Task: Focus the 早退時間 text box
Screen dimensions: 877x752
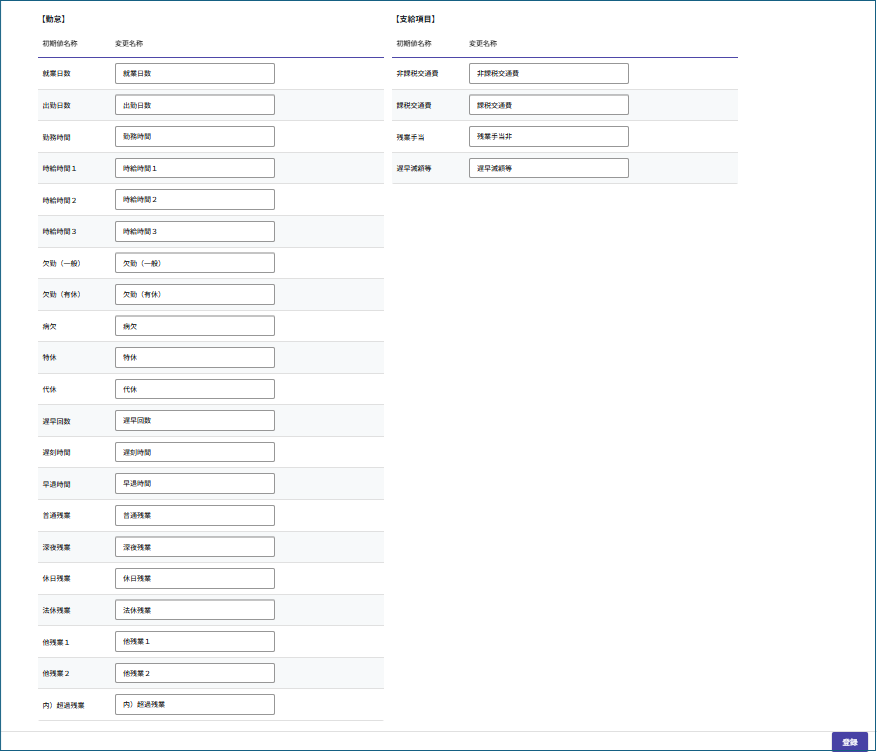Action: coord(194,484)
